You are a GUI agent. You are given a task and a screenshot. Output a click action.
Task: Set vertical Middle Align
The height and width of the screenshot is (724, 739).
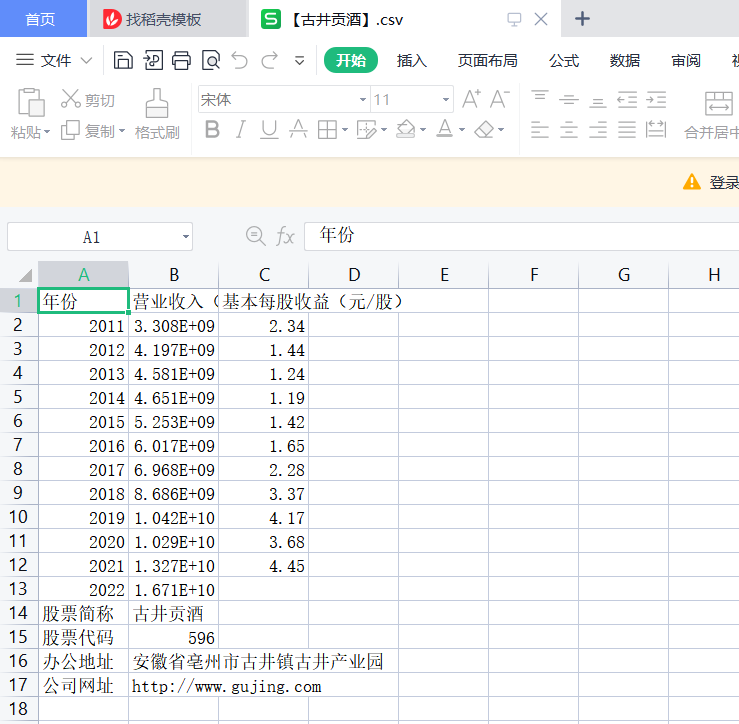pyautogui.click(x=569, y=99)
